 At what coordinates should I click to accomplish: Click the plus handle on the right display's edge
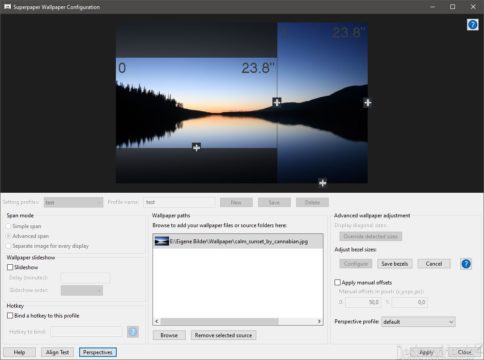[367, 103]
